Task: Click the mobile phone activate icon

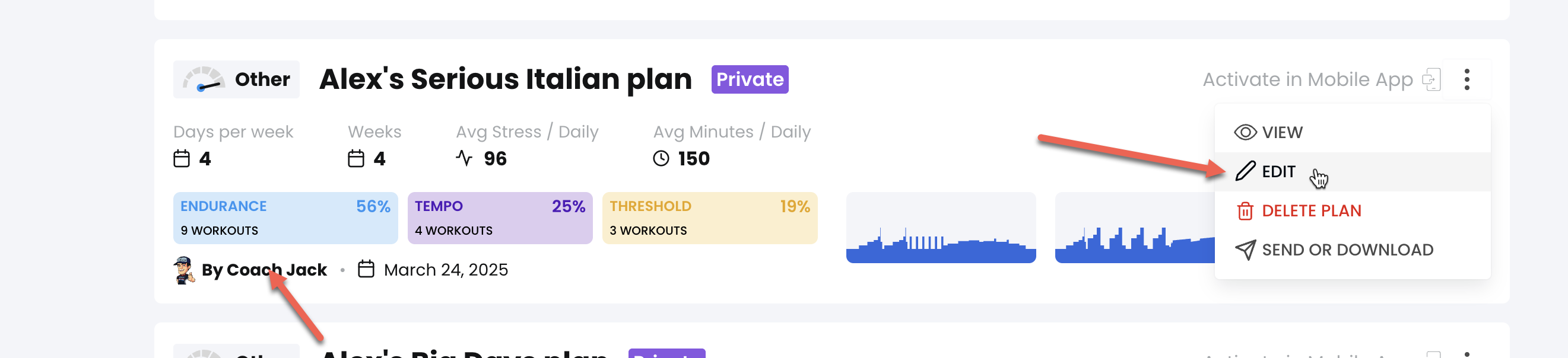Action: pyautogui.click(x=1431, y=79)
